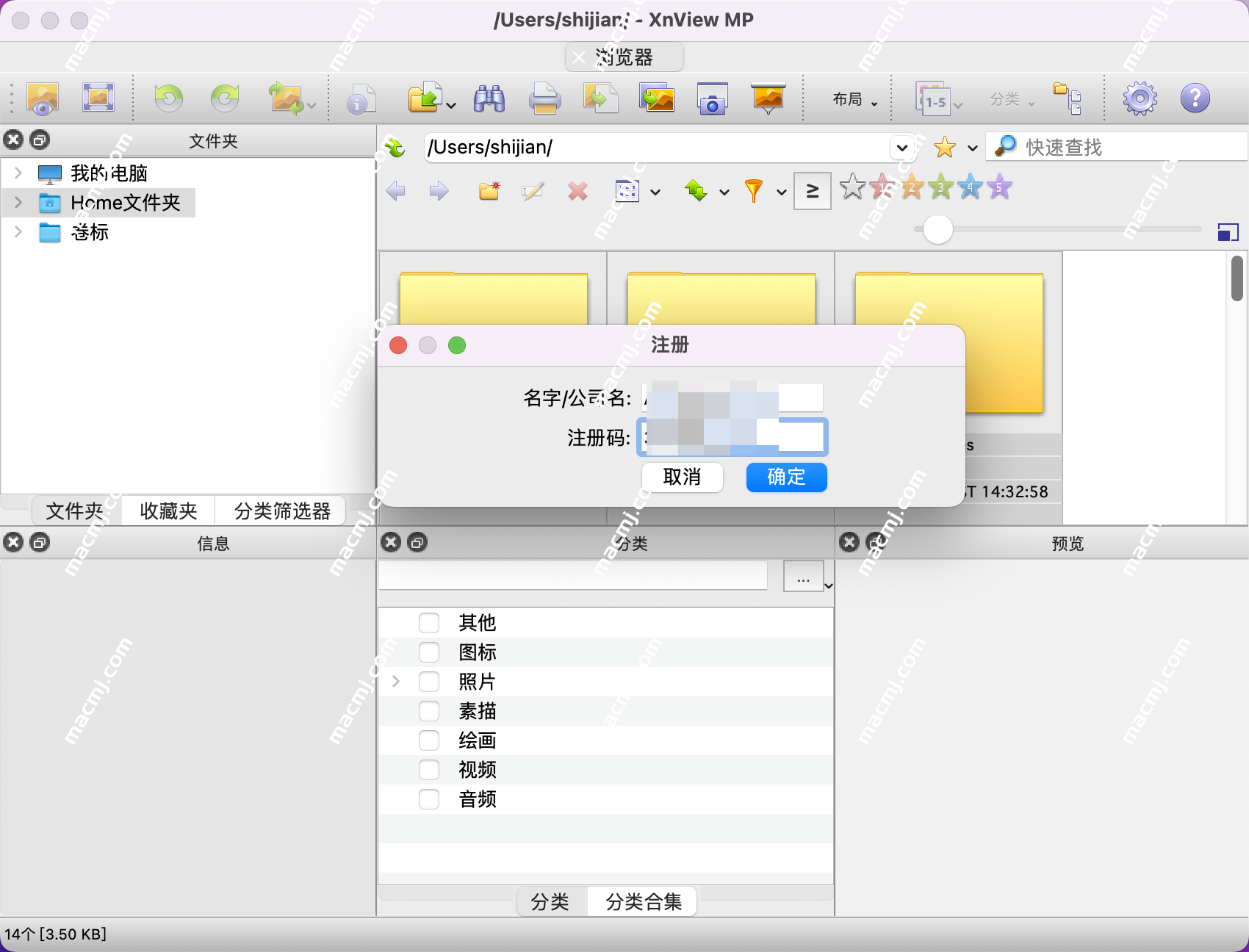This screenshot has width=1249, height=952.
Task: Select the 分类 bottom tab
Action: pos(550,901)
